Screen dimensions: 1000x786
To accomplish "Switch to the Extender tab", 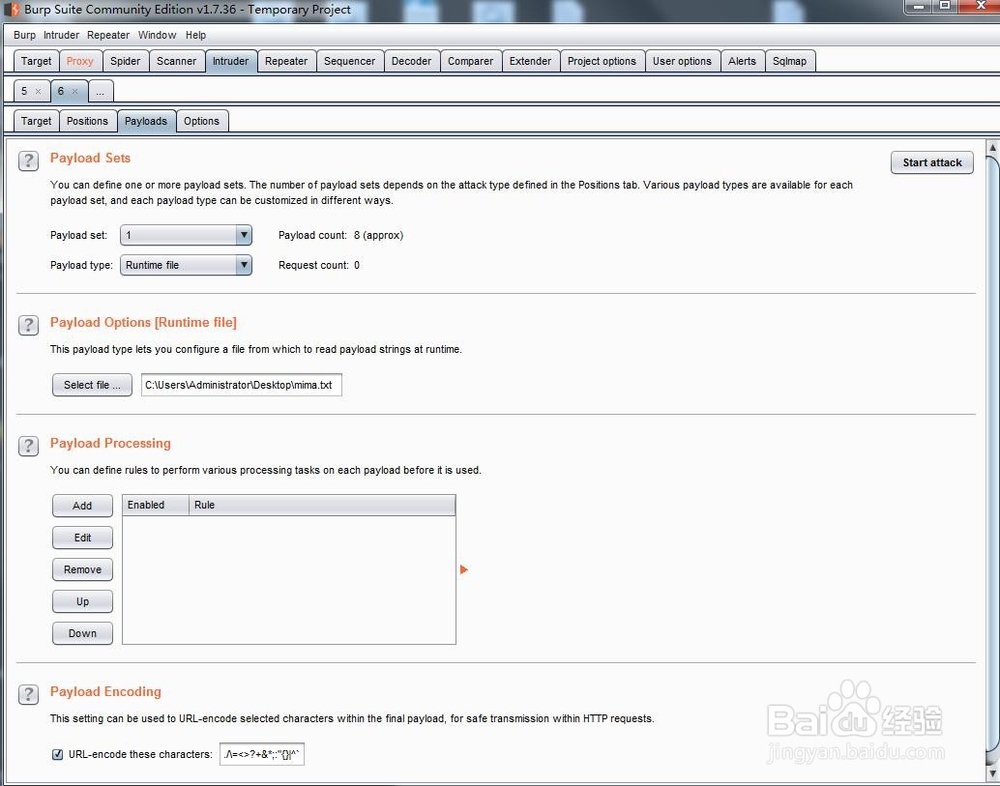I will 531,61.
